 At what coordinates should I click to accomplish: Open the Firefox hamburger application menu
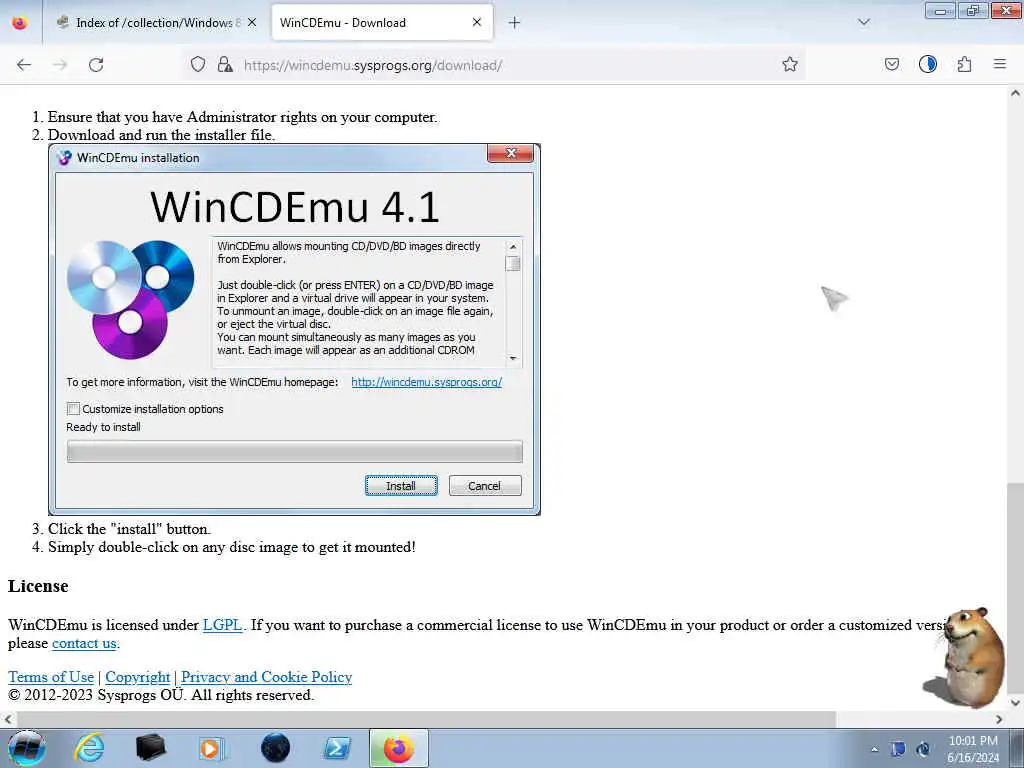[x=1000, y=64]
